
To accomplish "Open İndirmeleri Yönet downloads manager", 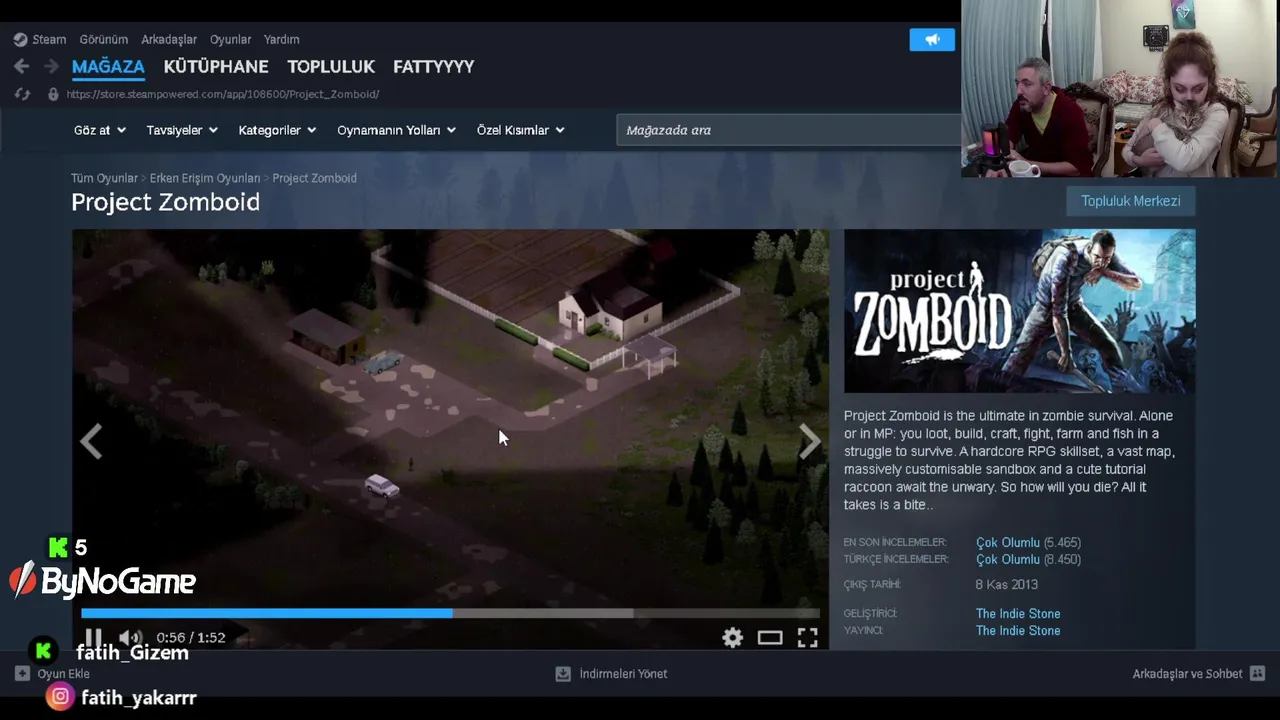I will [x=623, y=674].
